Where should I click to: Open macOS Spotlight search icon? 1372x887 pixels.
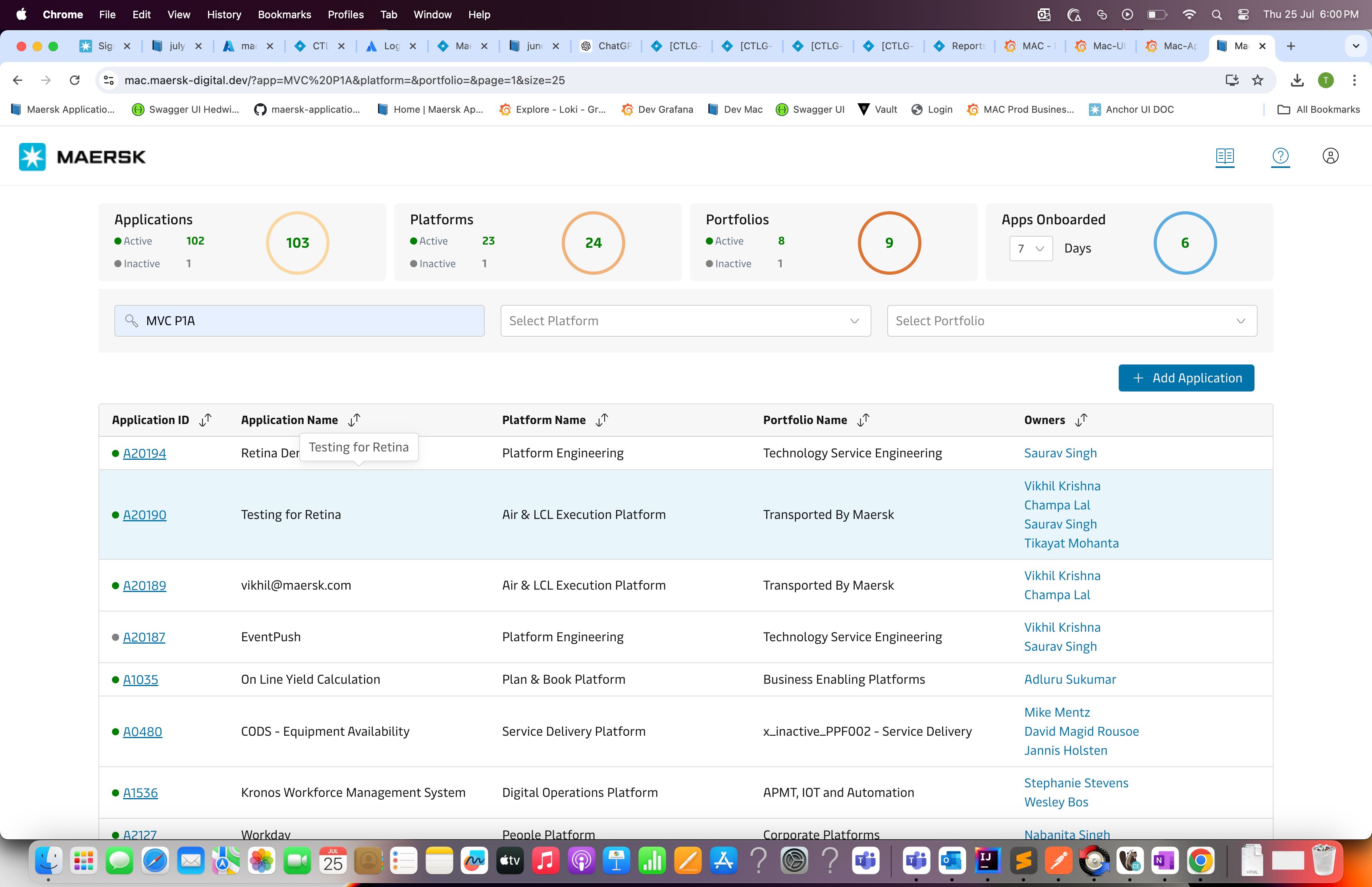[1216, 14]
